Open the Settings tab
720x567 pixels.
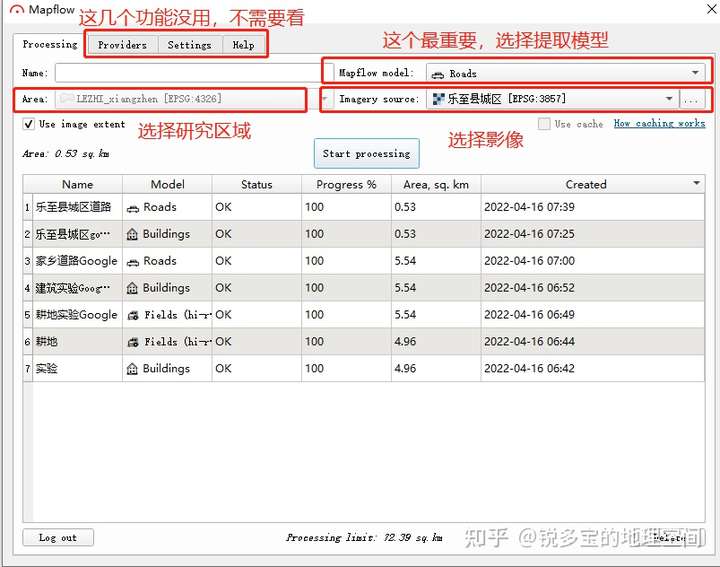click(190, 45)
